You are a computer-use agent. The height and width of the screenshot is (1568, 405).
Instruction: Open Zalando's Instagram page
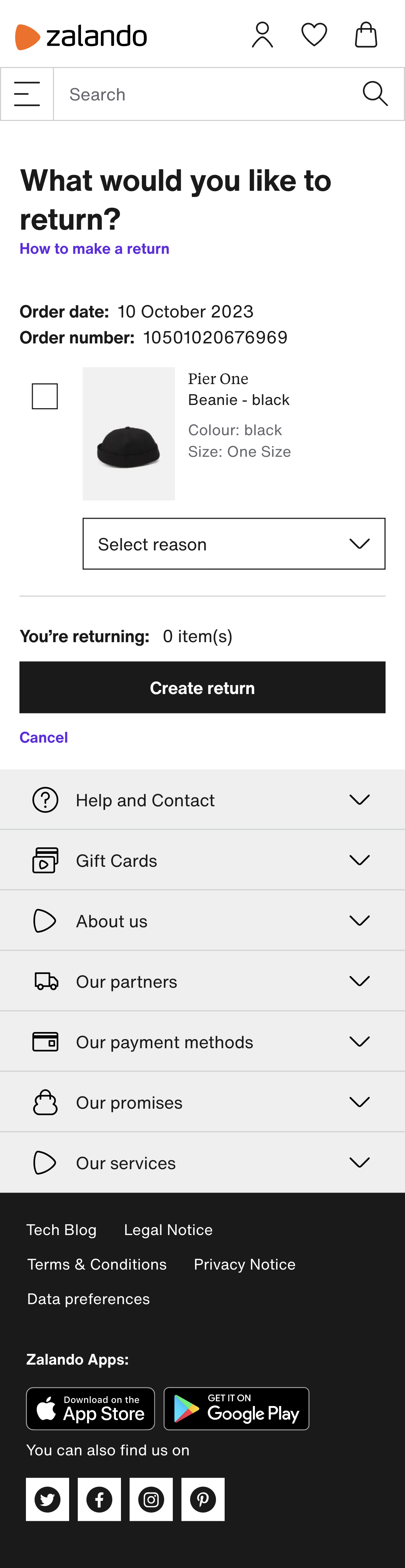click(151, 1499)
